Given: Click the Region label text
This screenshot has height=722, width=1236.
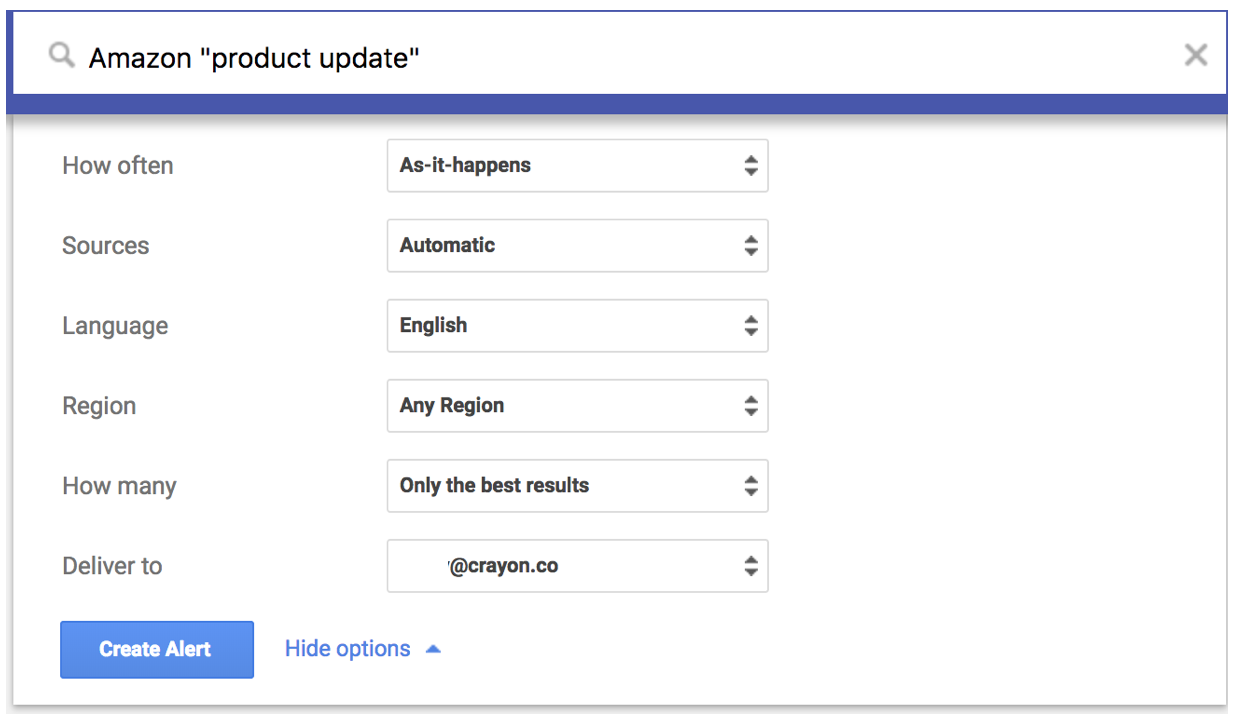Looking at the screenshot, I should point(99,406).
